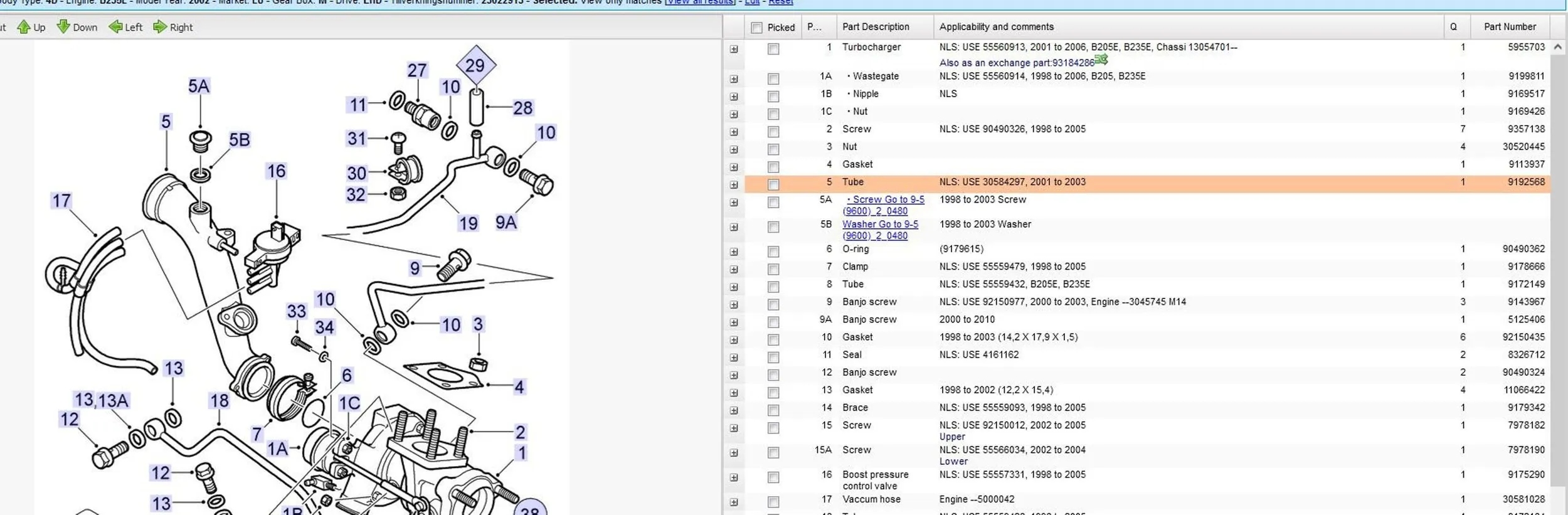Expand item 2 Screw row
1568x515 pixels.
pyautogui.click(x=734, y=132)
